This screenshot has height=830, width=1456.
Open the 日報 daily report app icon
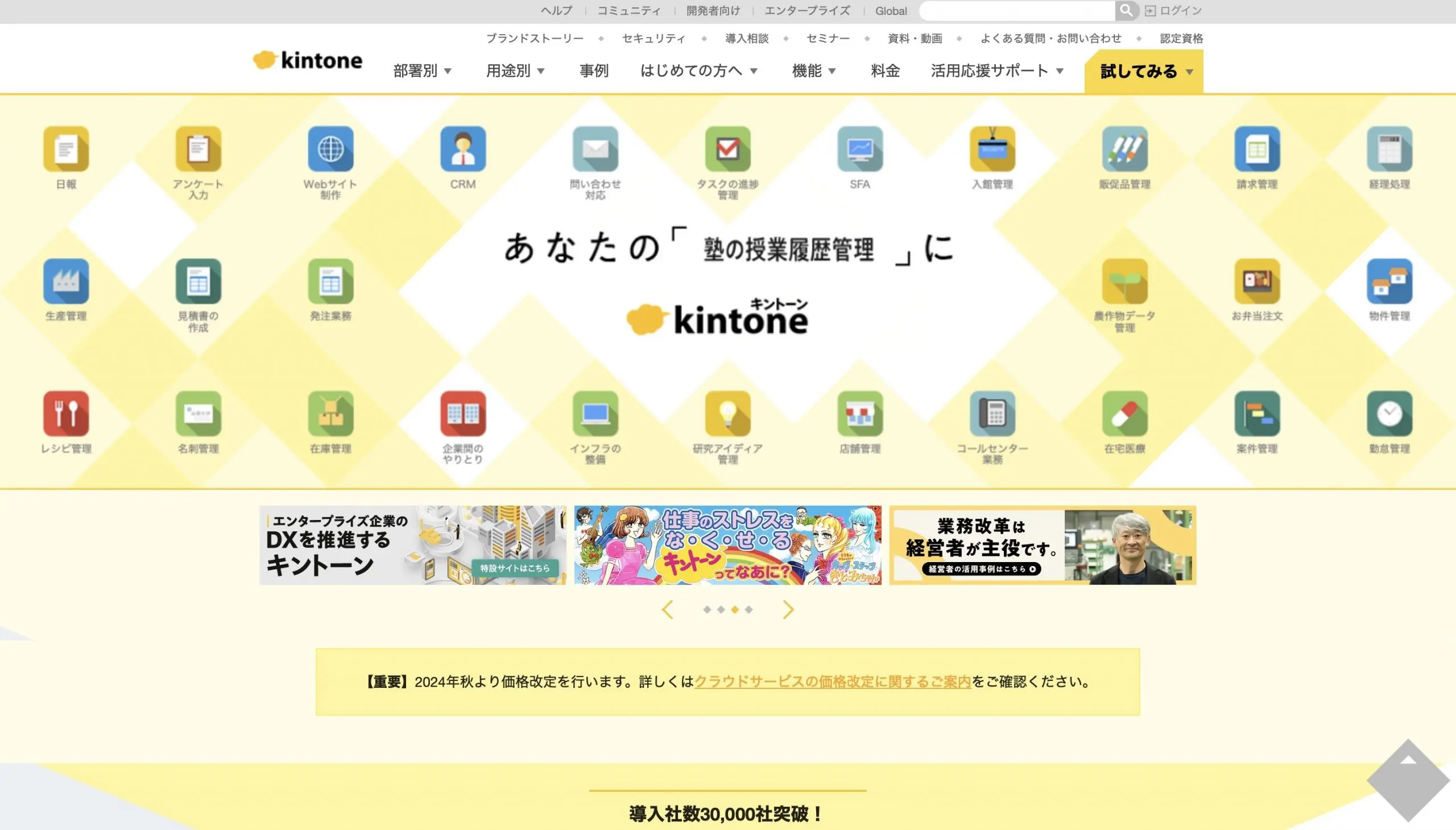66,149
